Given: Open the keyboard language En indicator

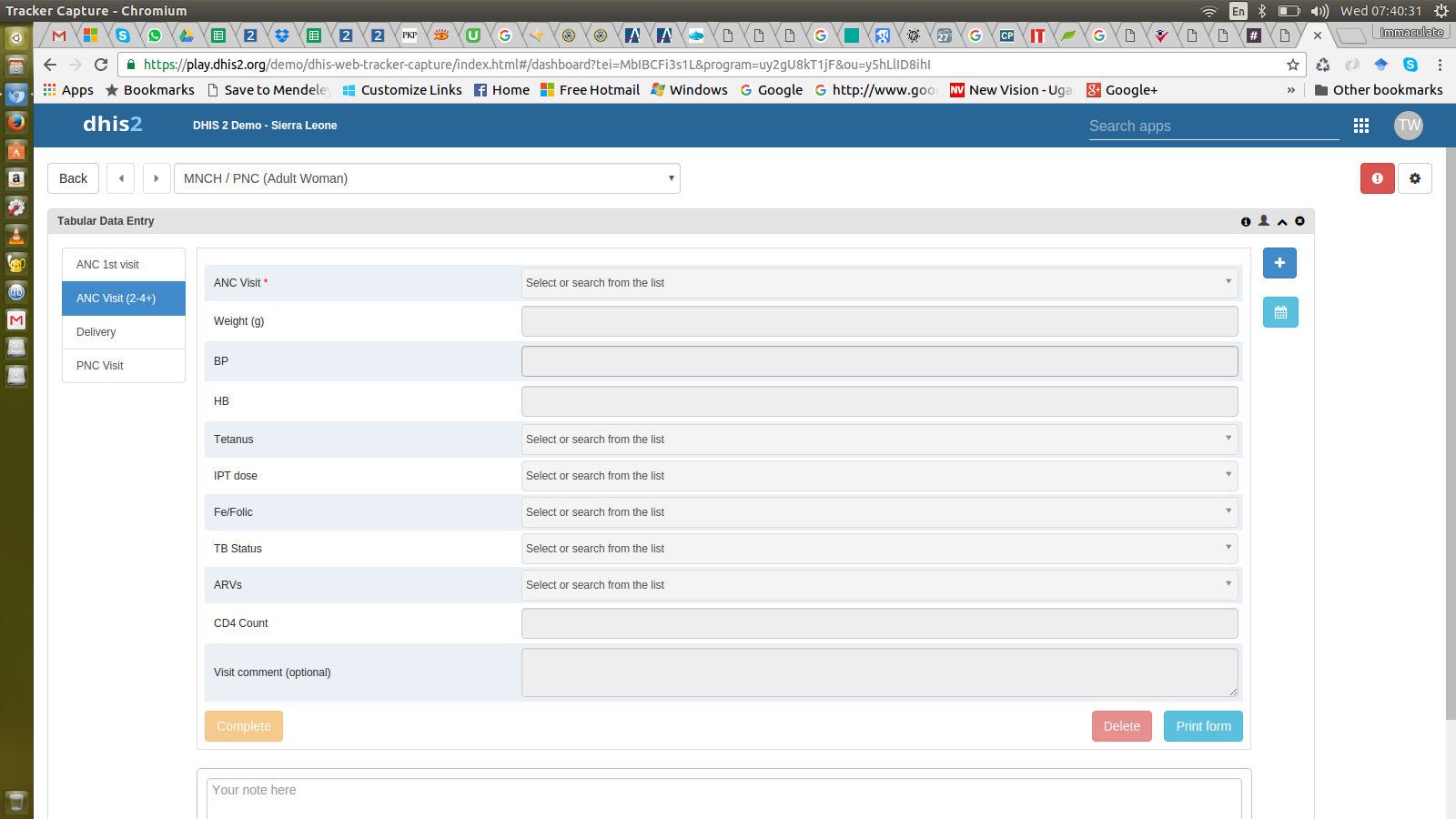Looking at the screenshot, I should tap(1239, 11).
